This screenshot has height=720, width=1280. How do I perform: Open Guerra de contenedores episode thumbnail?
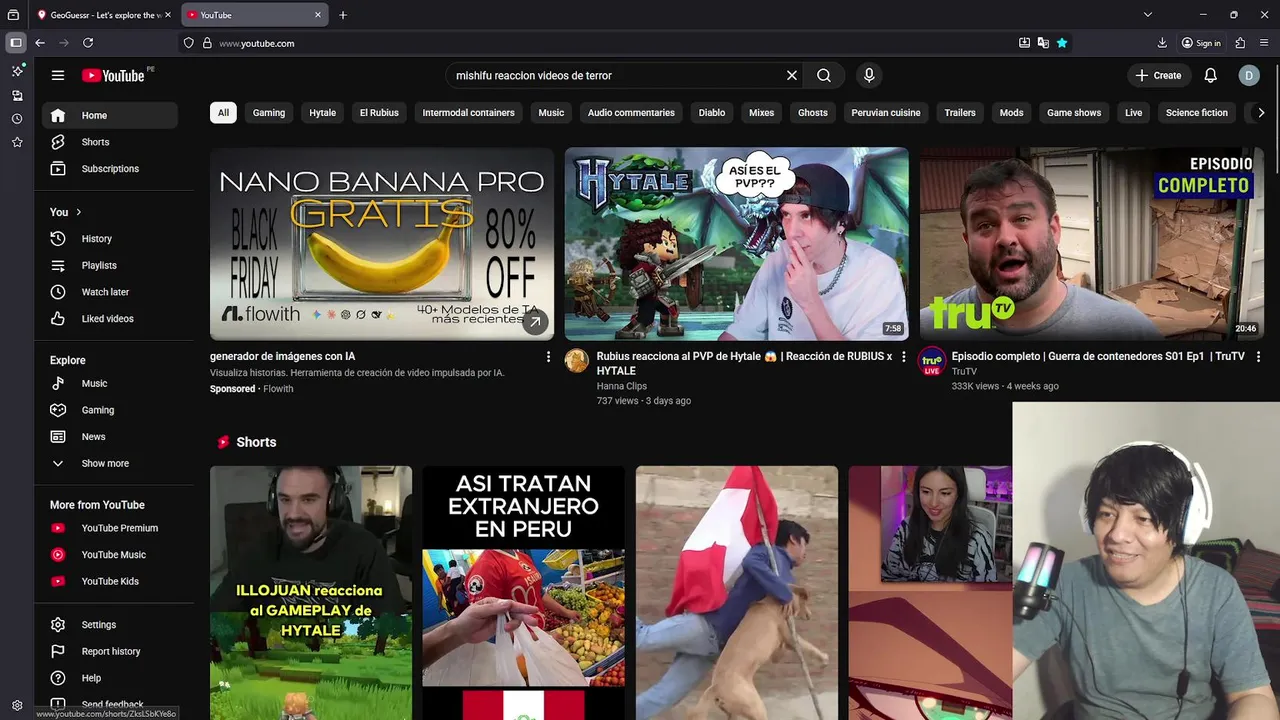click(x=1092, y=244)
